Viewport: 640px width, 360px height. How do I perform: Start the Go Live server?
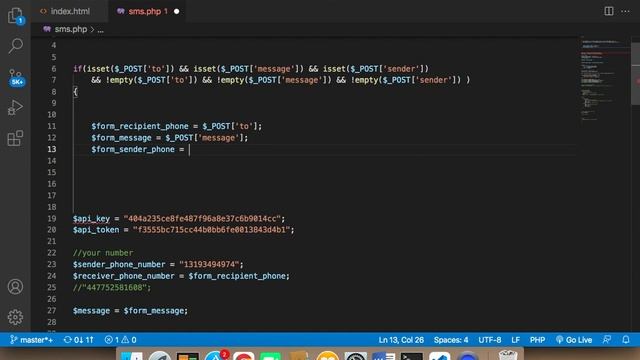click(x=574, y=340)
